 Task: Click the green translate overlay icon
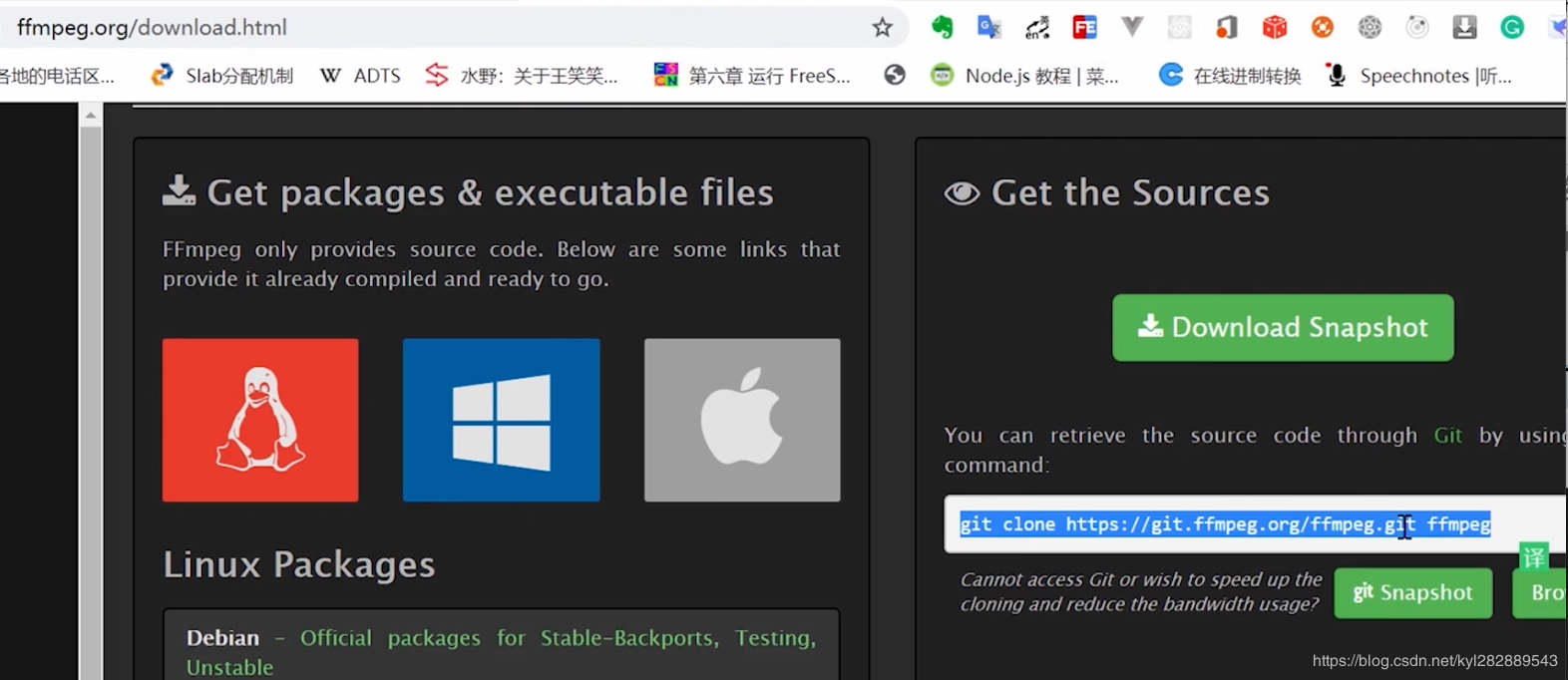pyautogui.click(x=1533, y=557)
